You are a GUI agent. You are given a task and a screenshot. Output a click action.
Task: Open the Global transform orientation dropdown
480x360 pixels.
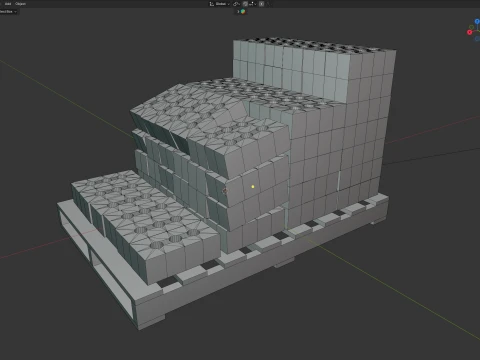tap(222, 4)
